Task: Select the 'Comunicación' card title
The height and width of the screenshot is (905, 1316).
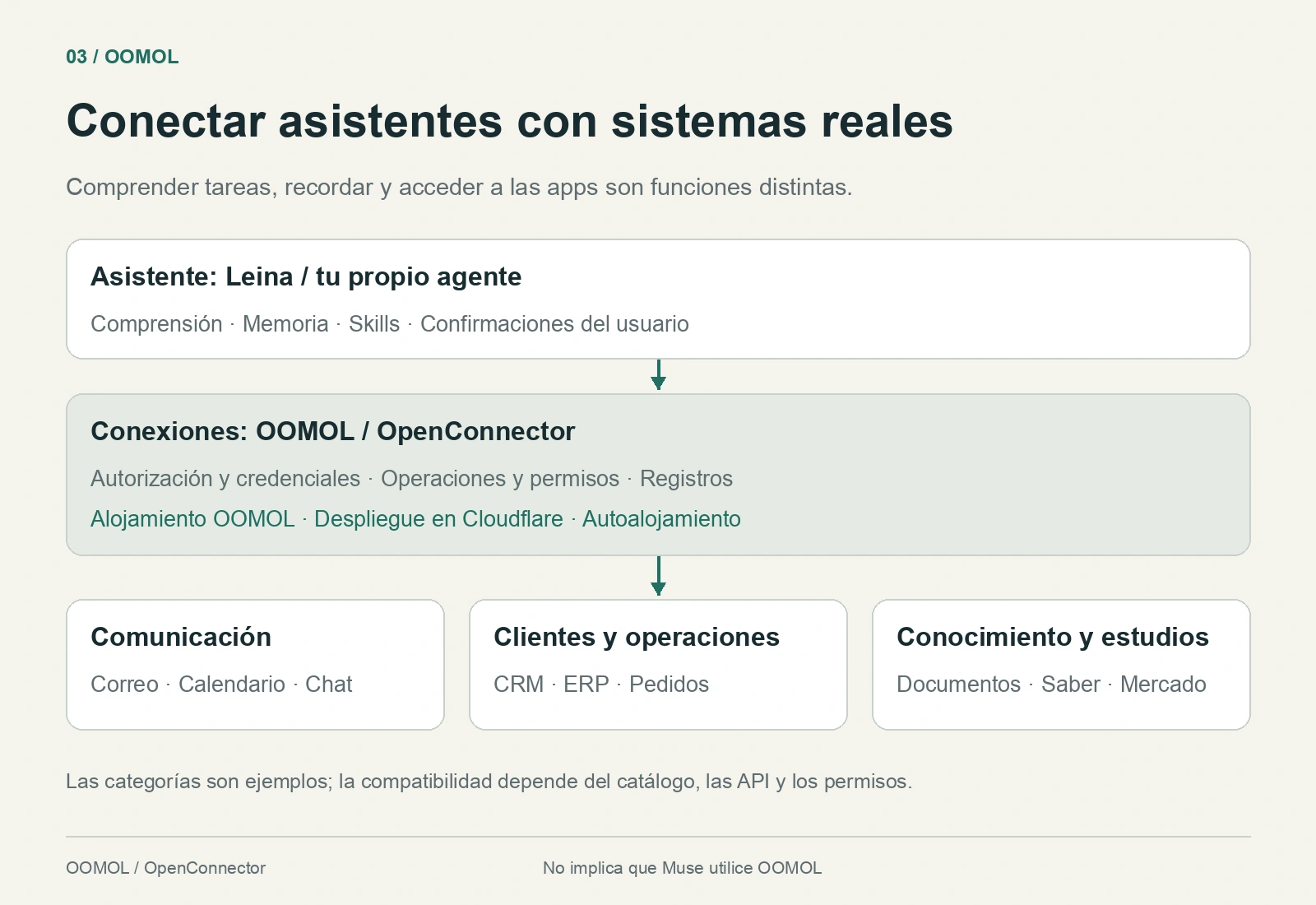Action: 181,638
